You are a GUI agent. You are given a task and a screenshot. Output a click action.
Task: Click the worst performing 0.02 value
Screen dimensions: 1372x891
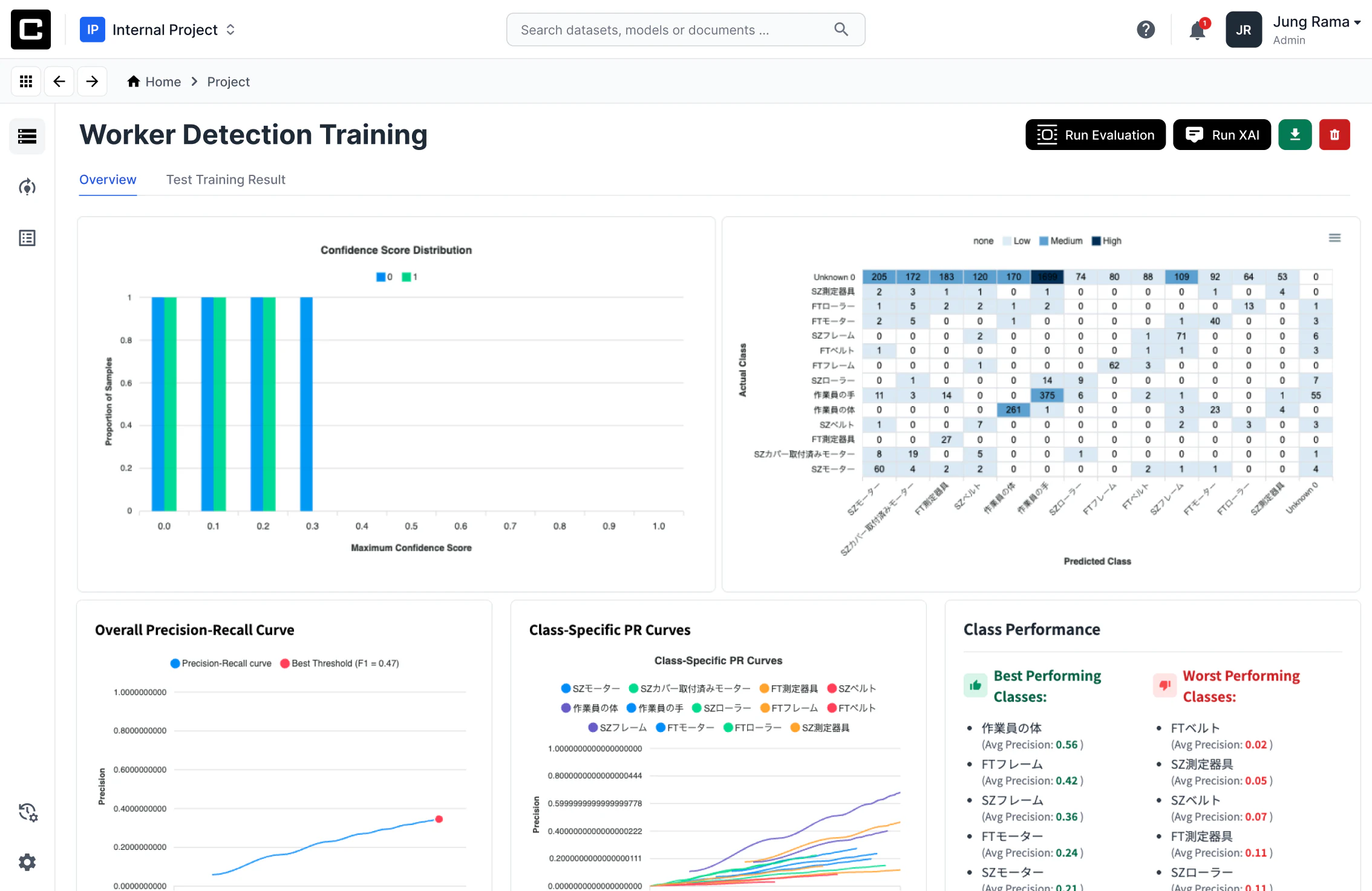pos(1256,745)
